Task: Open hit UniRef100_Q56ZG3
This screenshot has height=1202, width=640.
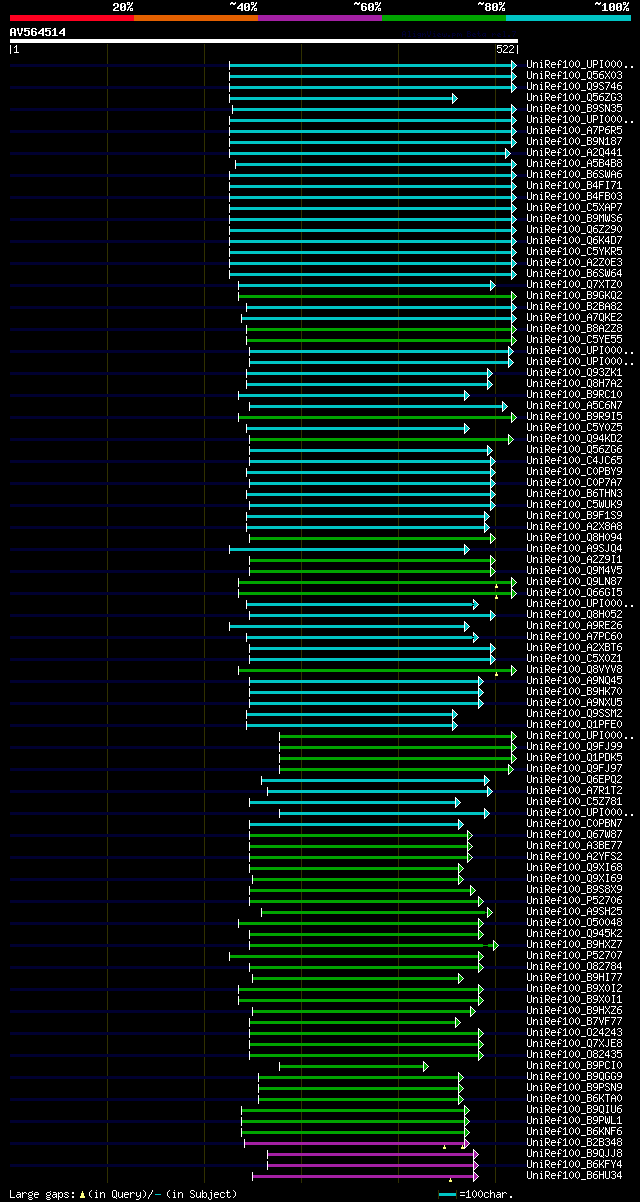Action: 574,97
